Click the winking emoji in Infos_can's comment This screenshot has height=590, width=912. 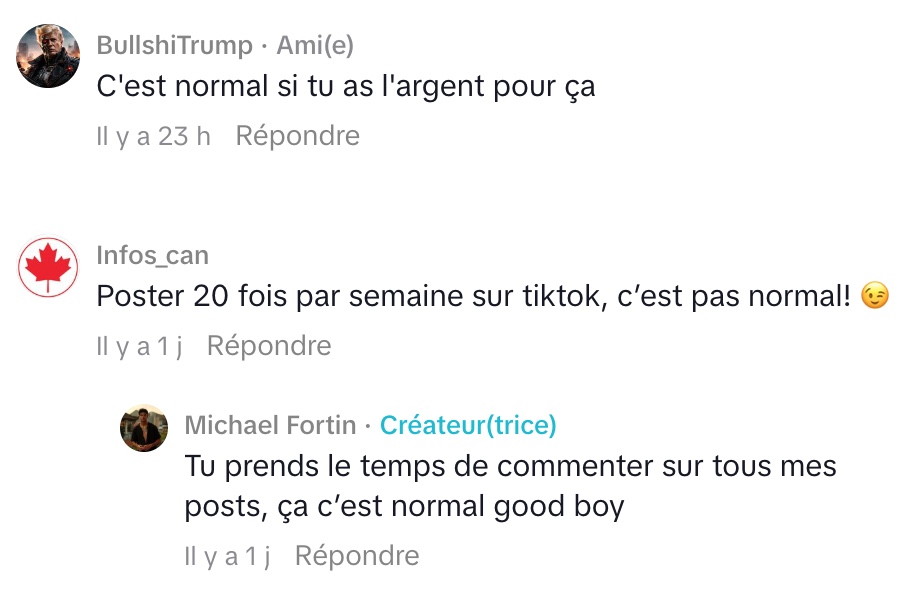(874, 298)
